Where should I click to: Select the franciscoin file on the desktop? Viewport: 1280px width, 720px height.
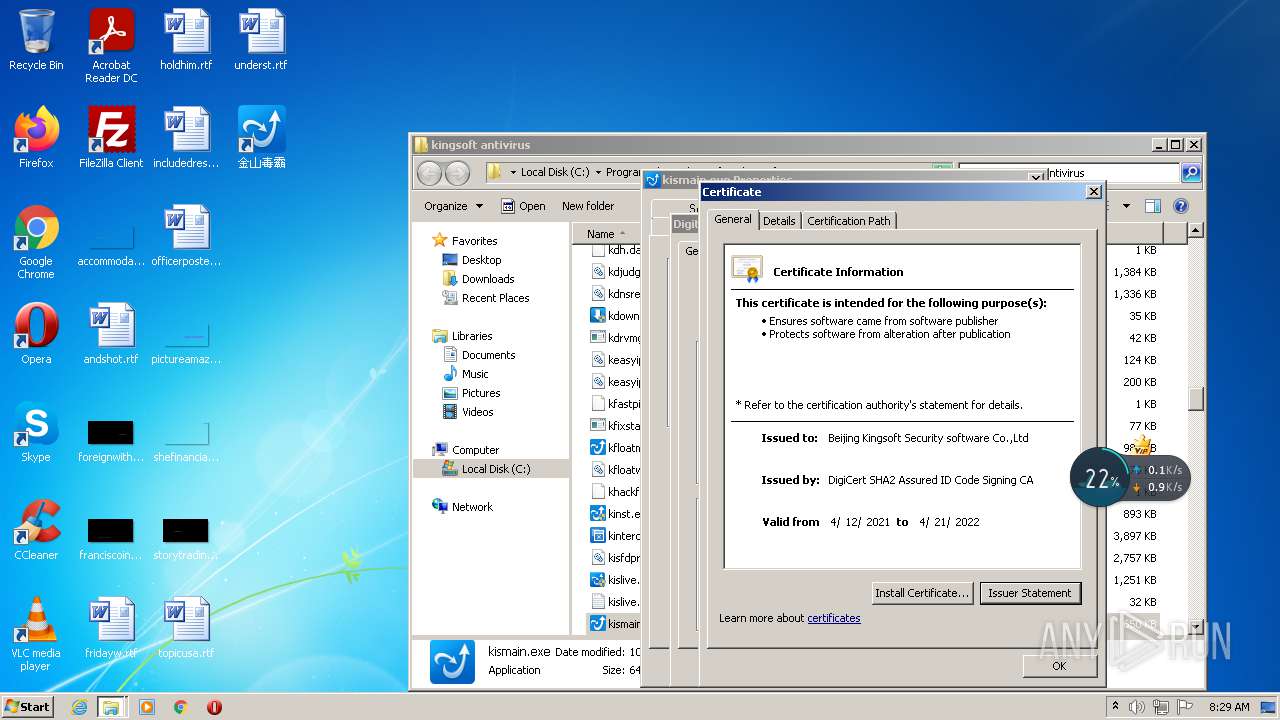(x=111, y=540)
